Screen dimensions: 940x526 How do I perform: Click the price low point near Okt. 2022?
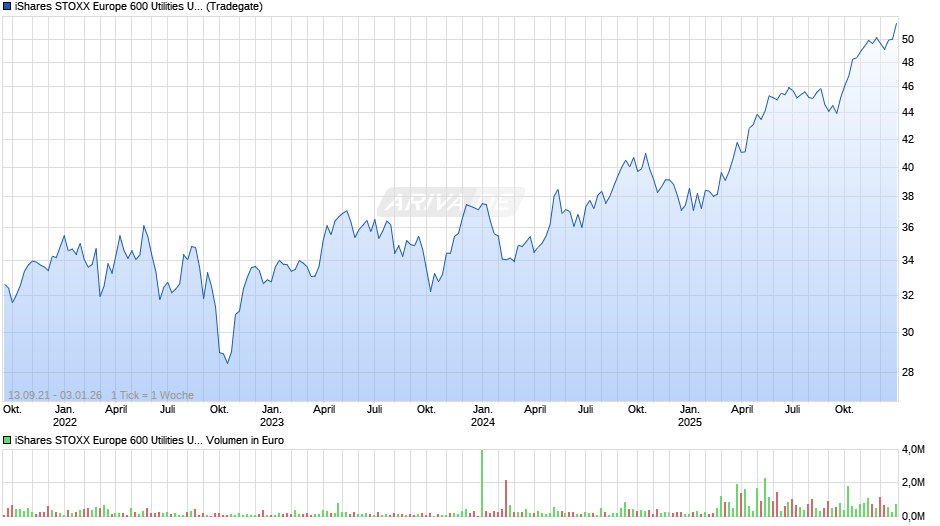pos(227,363)
